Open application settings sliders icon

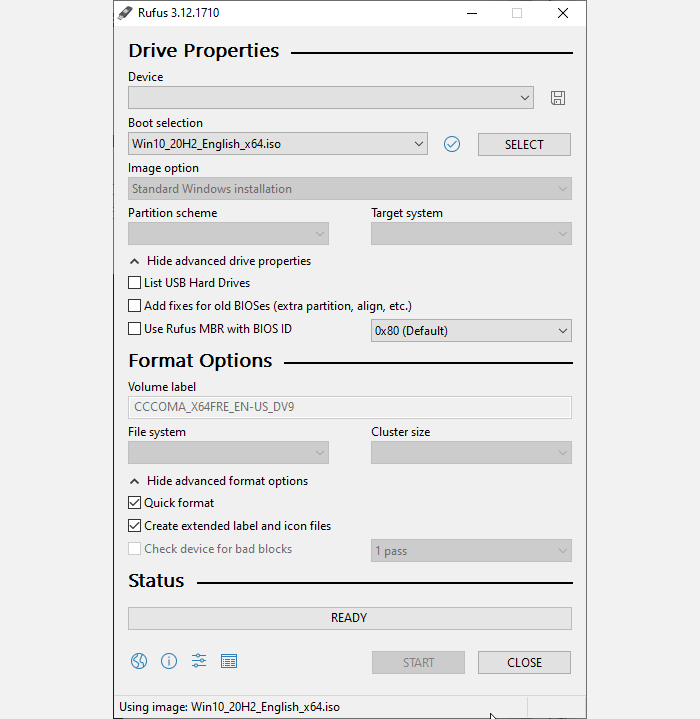199,661
